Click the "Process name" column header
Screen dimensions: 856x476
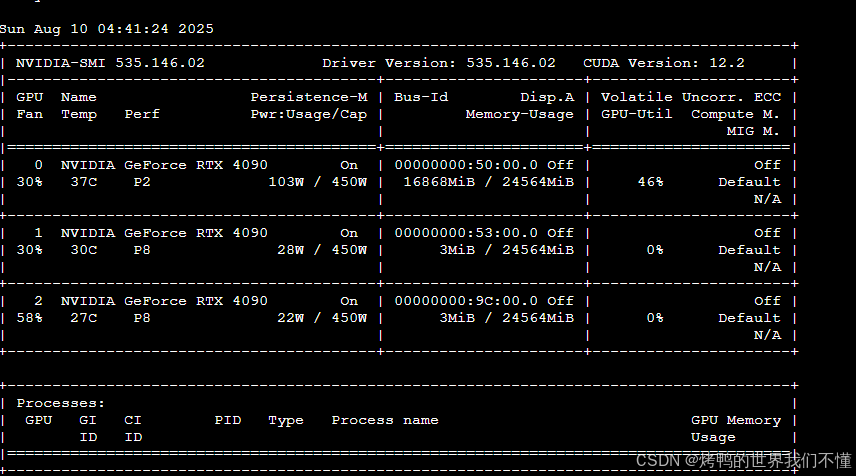coord(385,420)
